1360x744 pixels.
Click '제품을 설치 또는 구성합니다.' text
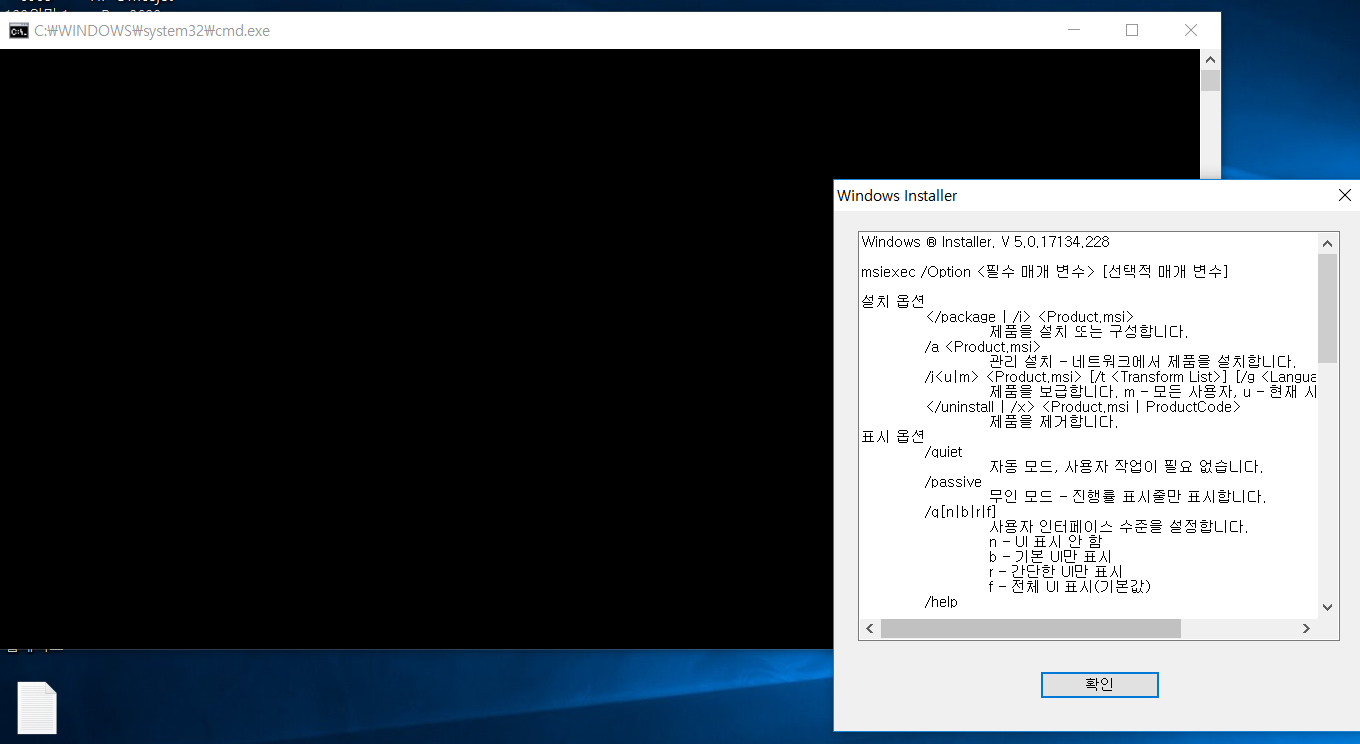click(x=1089, y=332)
